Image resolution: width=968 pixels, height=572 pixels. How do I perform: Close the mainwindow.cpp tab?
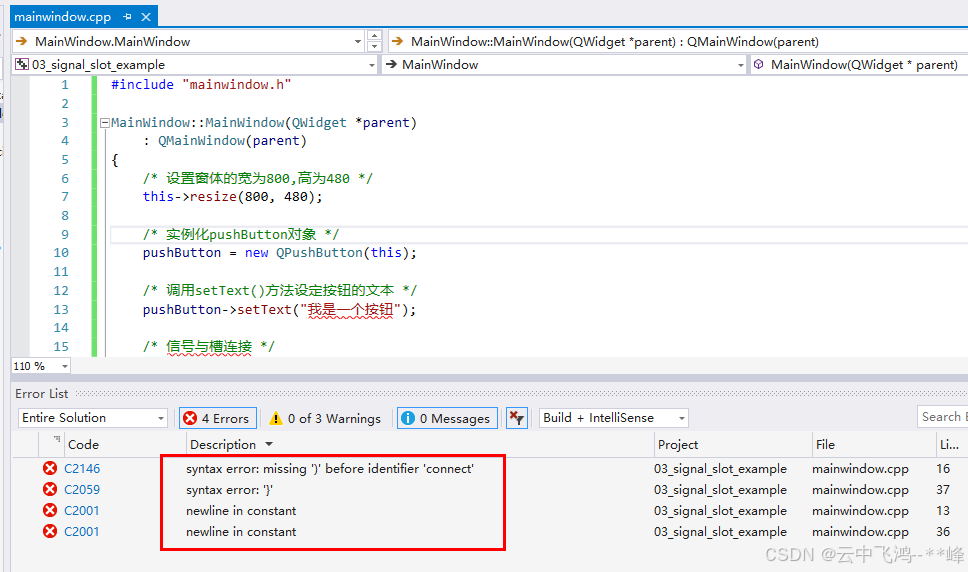[146, 17]
